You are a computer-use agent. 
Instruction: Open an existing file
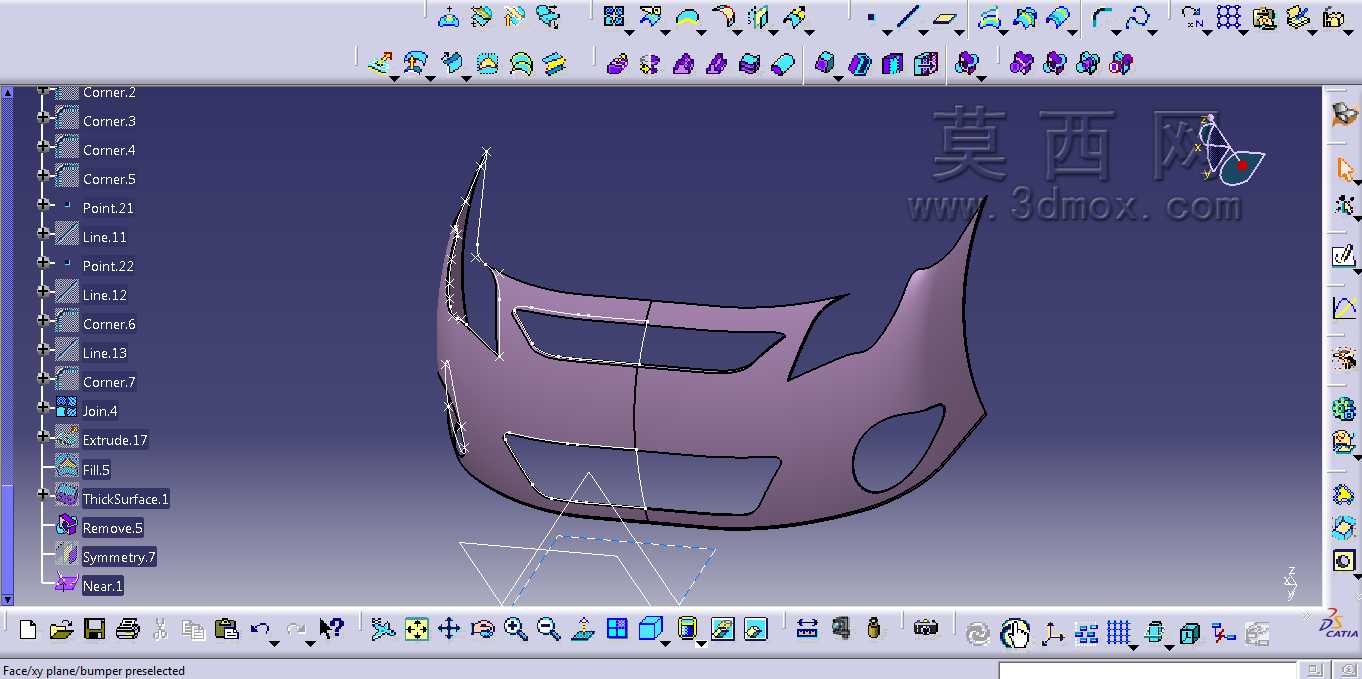click(61, 629)
